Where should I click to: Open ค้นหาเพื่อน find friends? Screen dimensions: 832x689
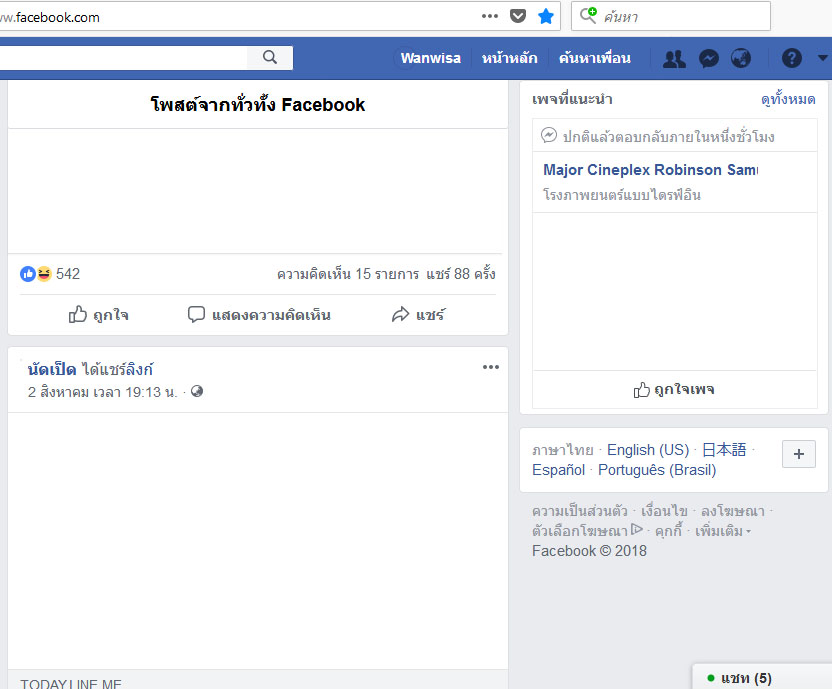594,58
